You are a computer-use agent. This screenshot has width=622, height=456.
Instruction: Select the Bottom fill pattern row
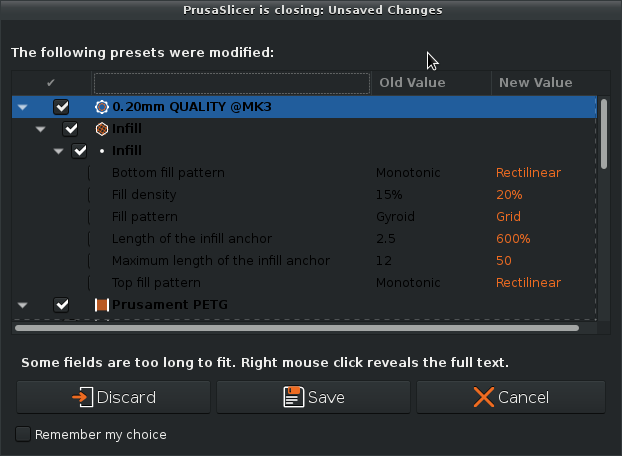coord(304,173)
